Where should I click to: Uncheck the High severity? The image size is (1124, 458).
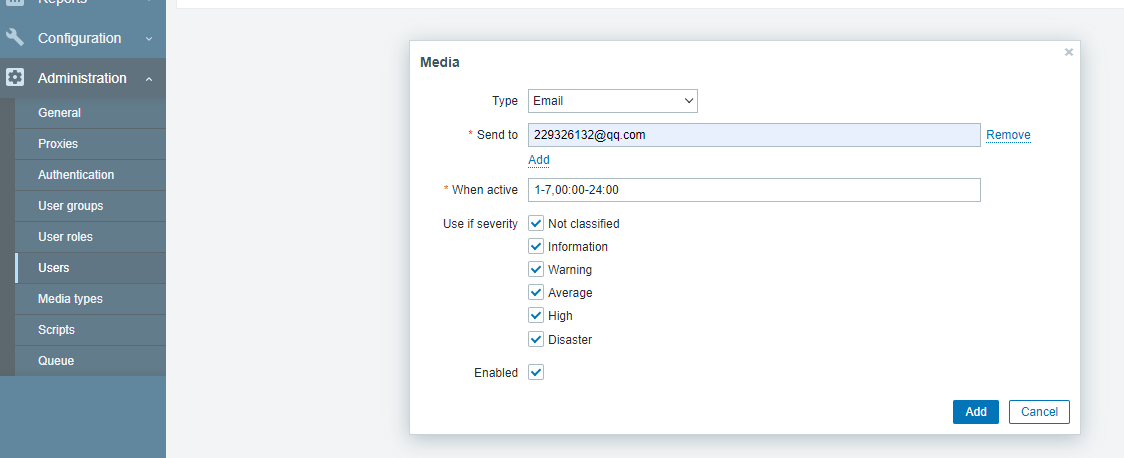click(536, 315)
